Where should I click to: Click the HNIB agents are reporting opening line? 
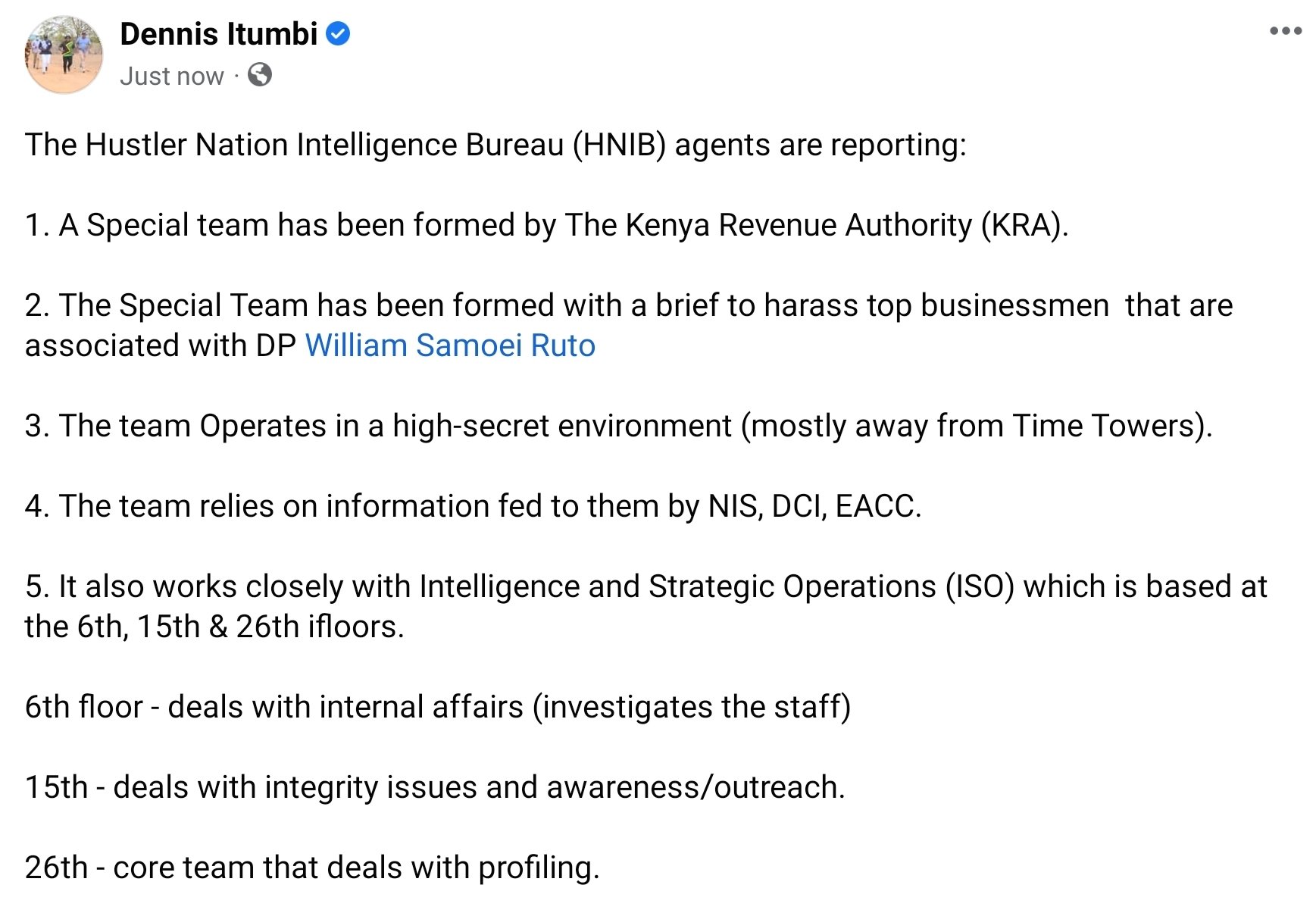(495, 145)
